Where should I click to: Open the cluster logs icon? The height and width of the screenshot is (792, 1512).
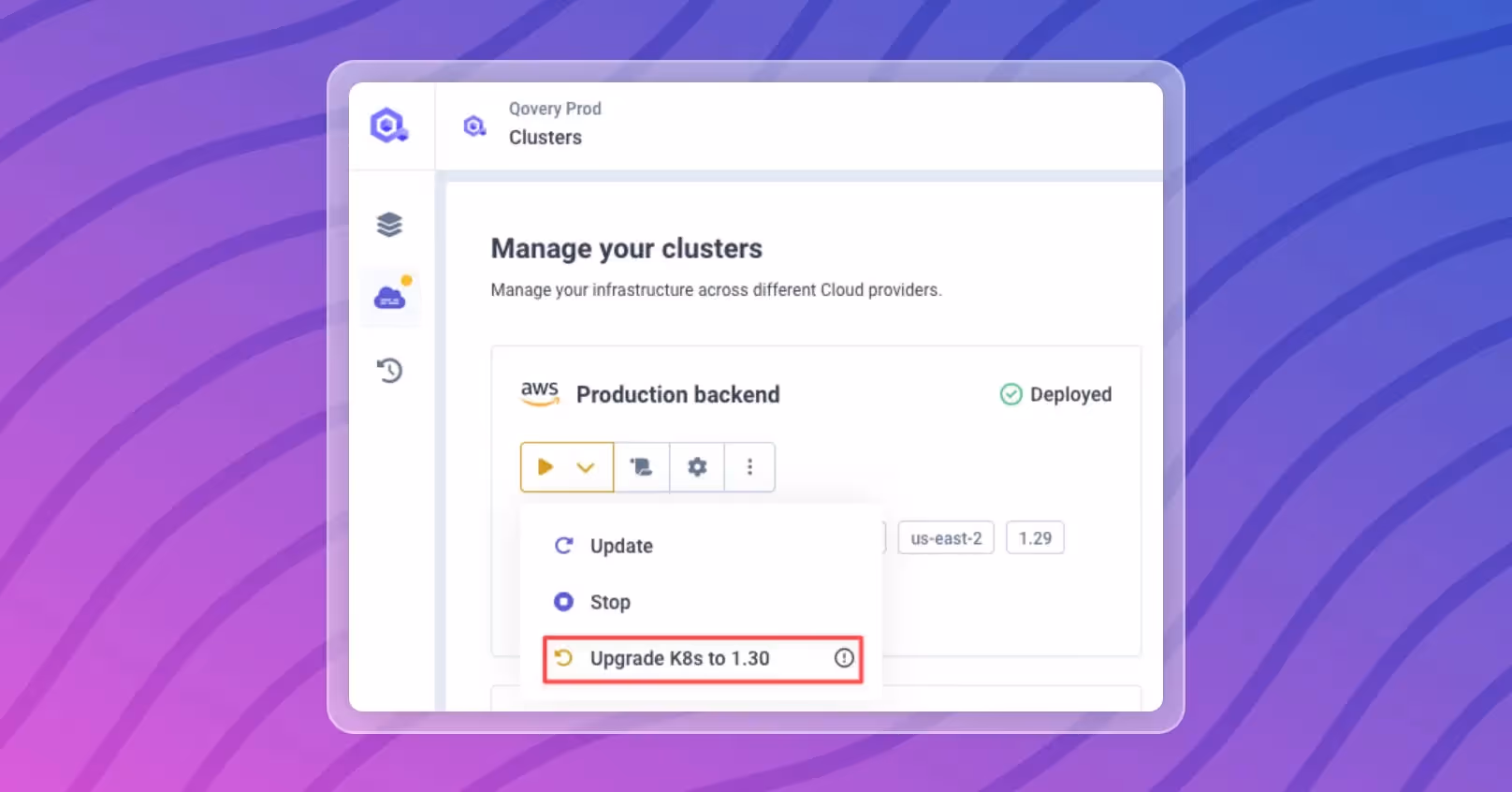point(642,466)
